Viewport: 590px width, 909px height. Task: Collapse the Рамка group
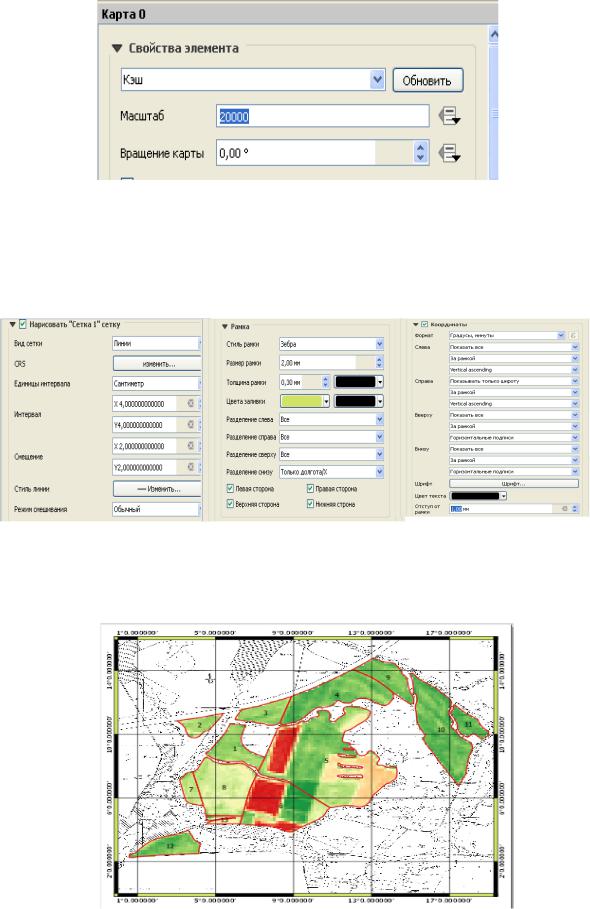(225, 327)
